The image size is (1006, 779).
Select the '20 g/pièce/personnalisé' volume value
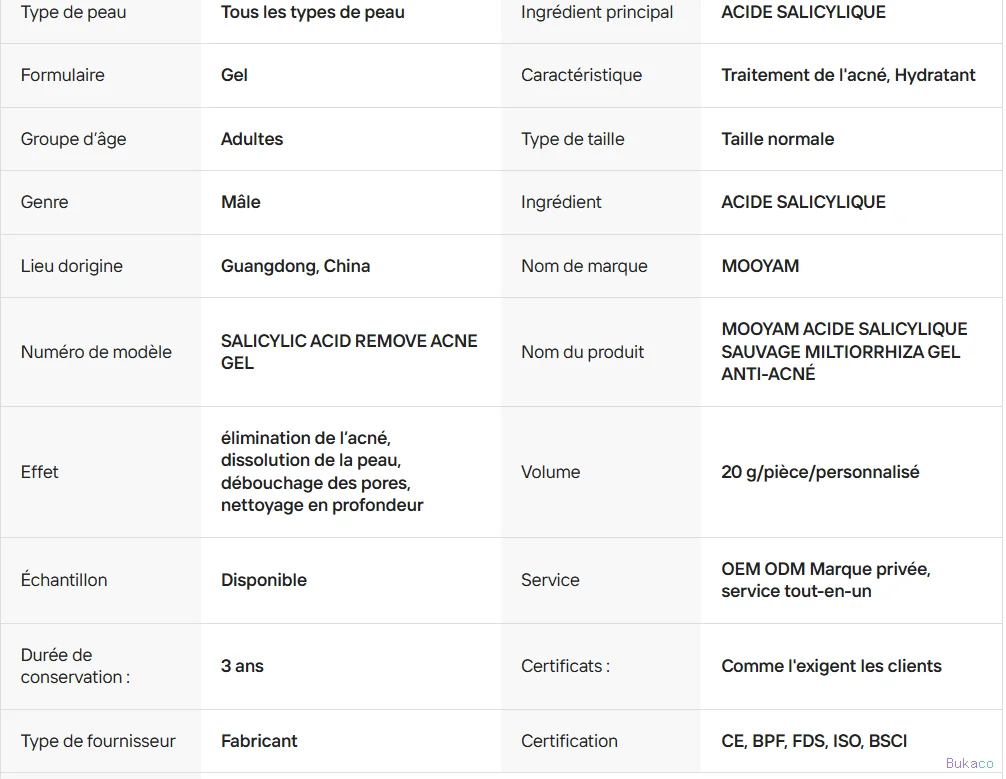tap(820, 472)
